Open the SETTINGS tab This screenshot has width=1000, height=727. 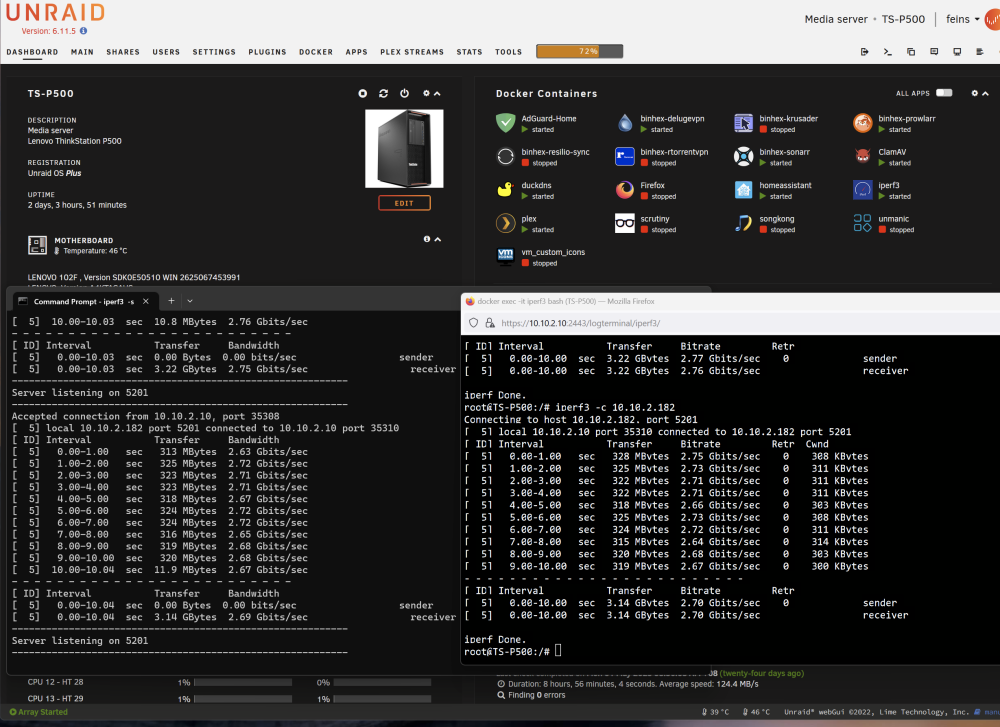214,52
